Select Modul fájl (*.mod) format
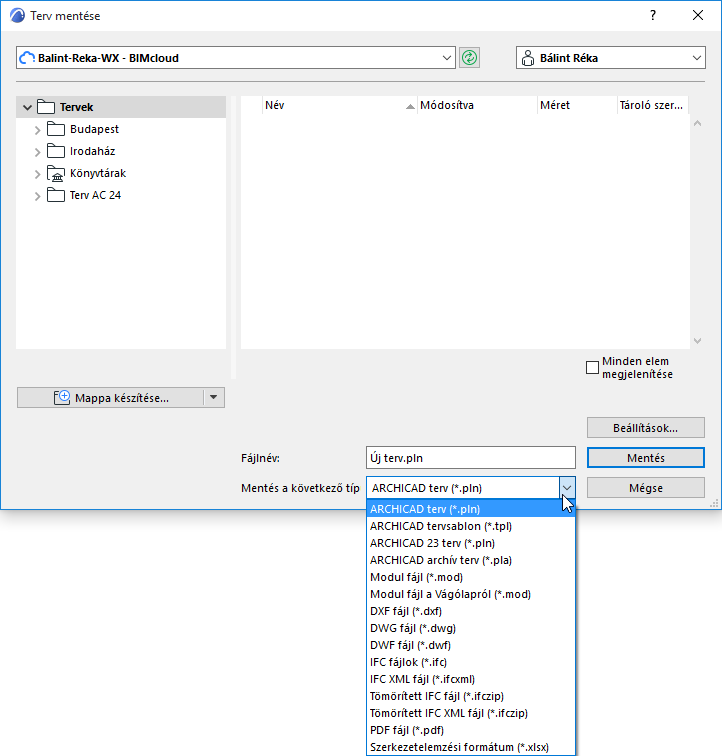Screen dimensions: 722x756 pos(471,577)
